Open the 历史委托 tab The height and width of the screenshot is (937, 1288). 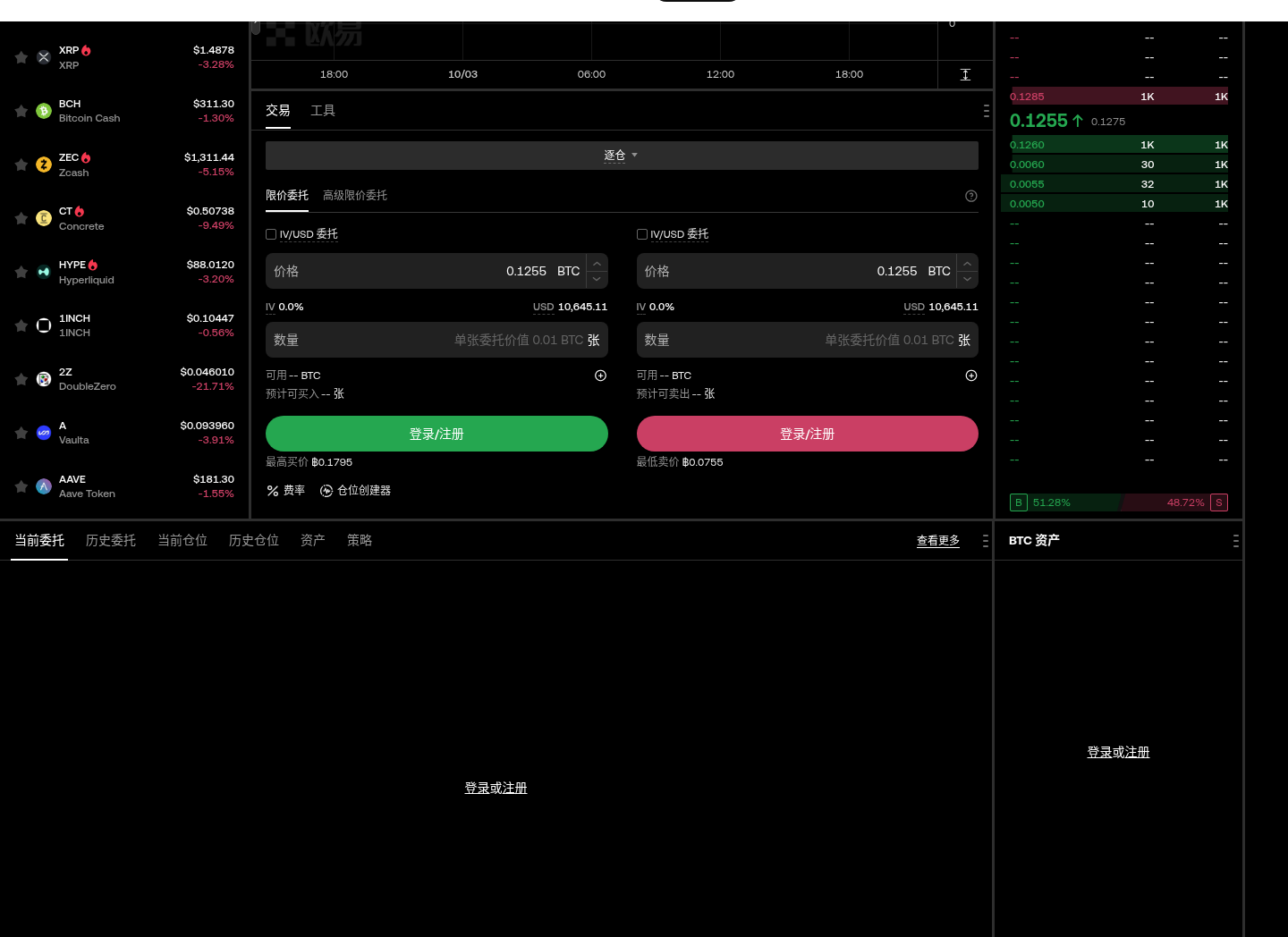[x=111, y=541]
